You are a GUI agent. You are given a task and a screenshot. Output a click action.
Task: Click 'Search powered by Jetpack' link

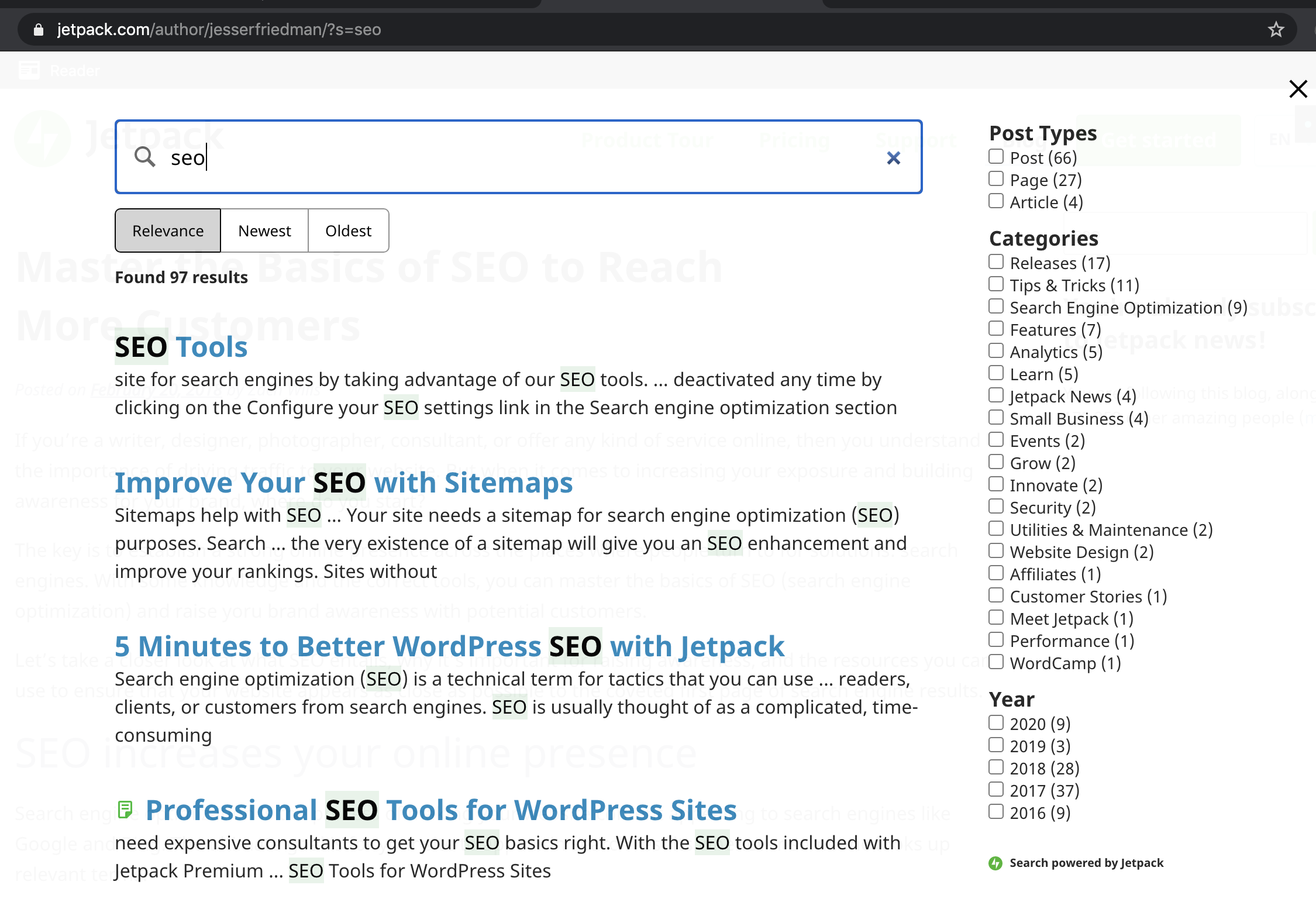[x=1086, y=863]
